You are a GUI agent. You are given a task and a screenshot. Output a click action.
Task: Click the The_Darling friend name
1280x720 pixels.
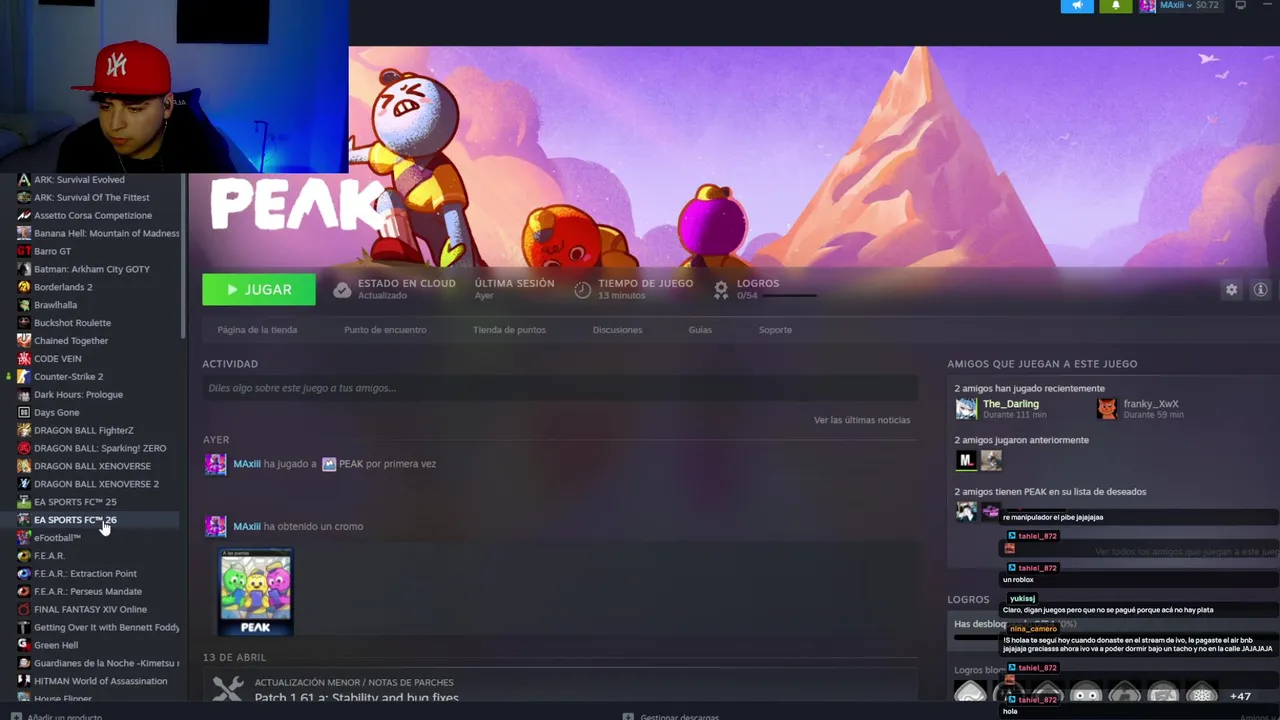pyautogui.click(x=1011, y=404)
